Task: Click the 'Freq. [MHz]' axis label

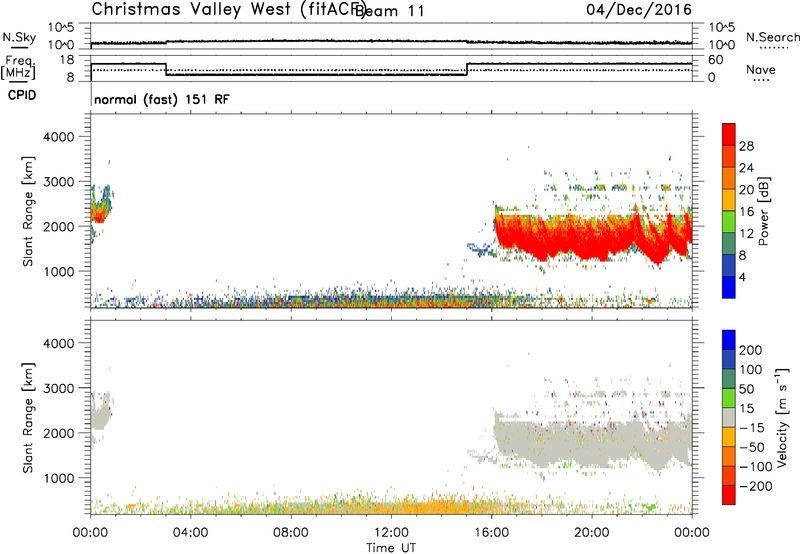Action: [x=20, y=67]
